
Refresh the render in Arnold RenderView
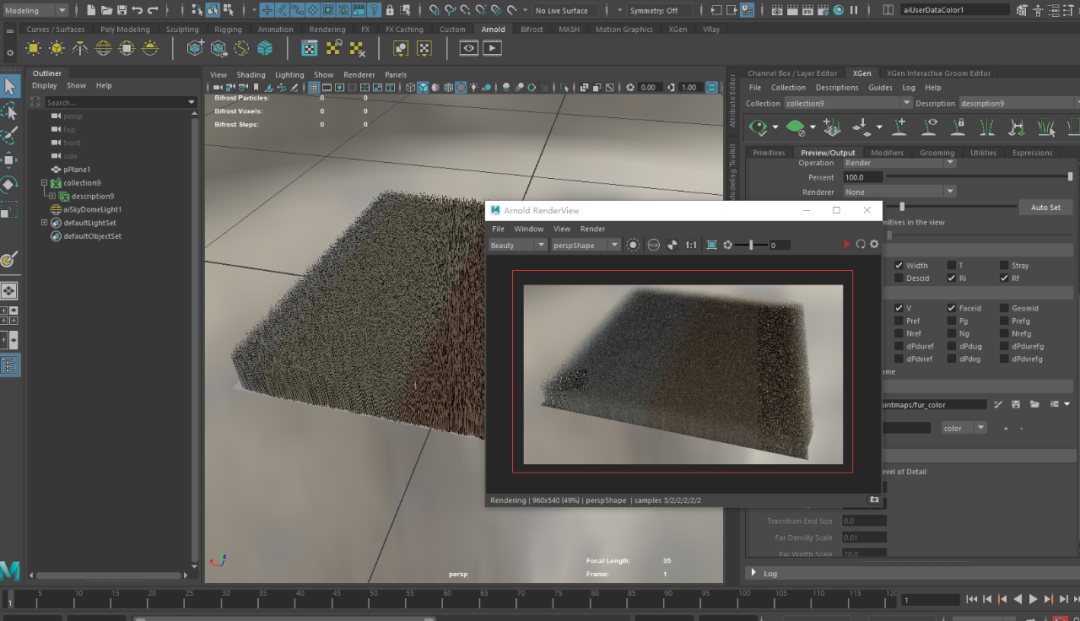[x=861, y=245]
